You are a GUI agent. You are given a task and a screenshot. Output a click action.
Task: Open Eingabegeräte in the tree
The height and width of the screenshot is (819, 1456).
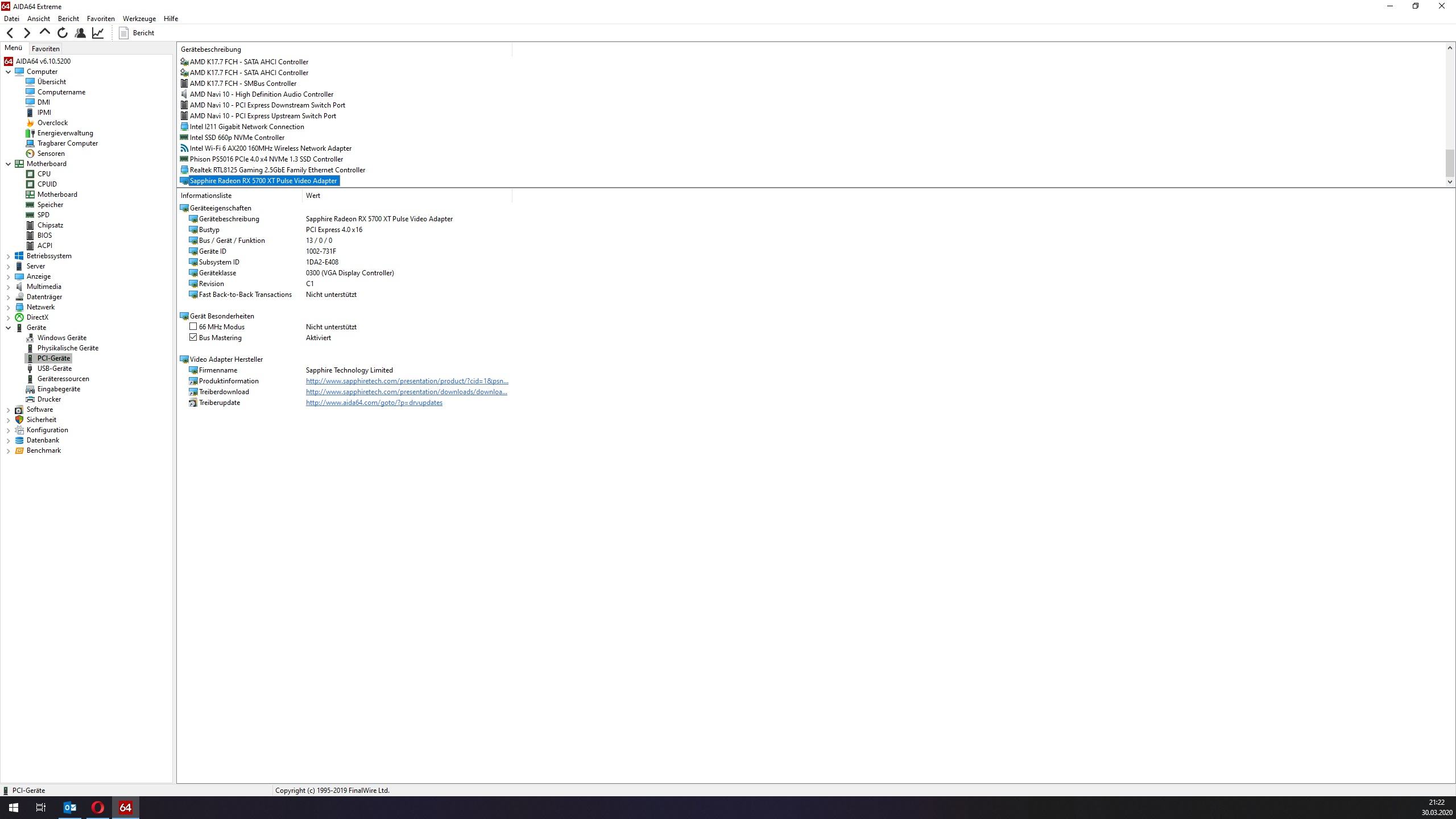coord(59,389)
